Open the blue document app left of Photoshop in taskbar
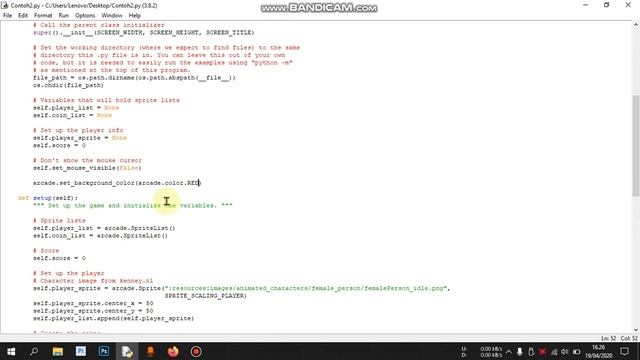Viewport: 640px width, 360px height. click(x=81, y=351)
